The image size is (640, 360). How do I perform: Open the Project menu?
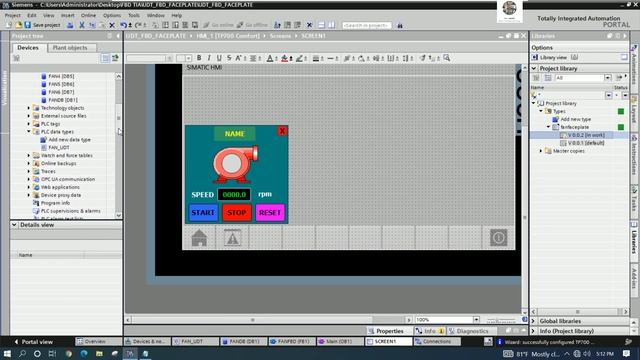pos(13,15)
